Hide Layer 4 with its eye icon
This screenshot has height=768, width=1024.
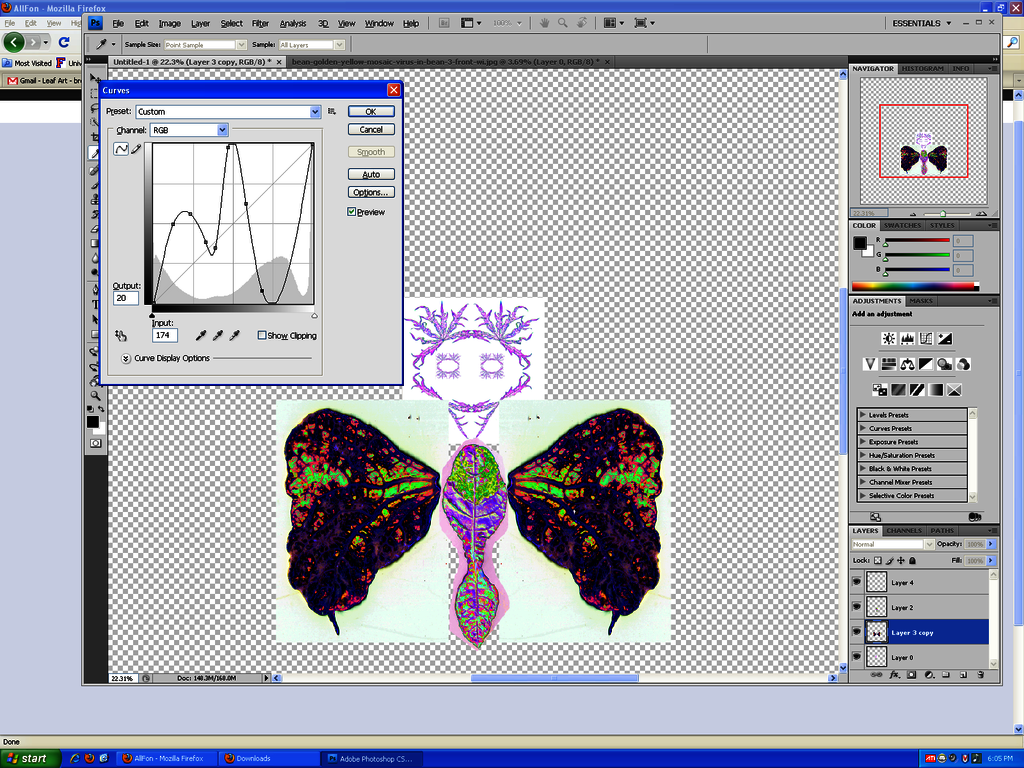(857, 582)
